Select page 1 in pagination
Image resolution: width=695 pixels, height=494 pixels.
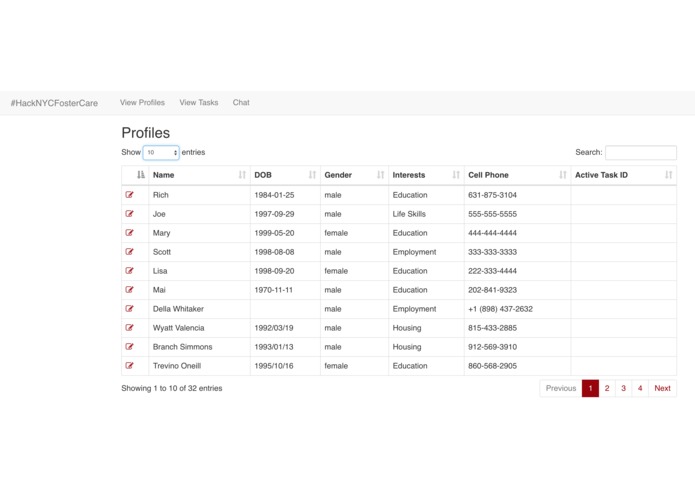point(590,388)
